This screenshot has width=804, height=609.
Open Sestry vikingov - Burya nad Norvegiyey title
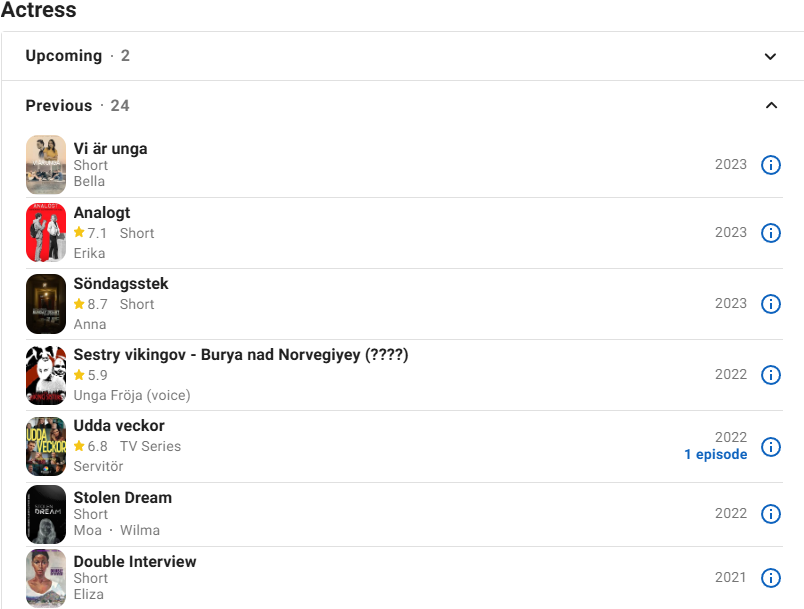click(x=240, y=355)
